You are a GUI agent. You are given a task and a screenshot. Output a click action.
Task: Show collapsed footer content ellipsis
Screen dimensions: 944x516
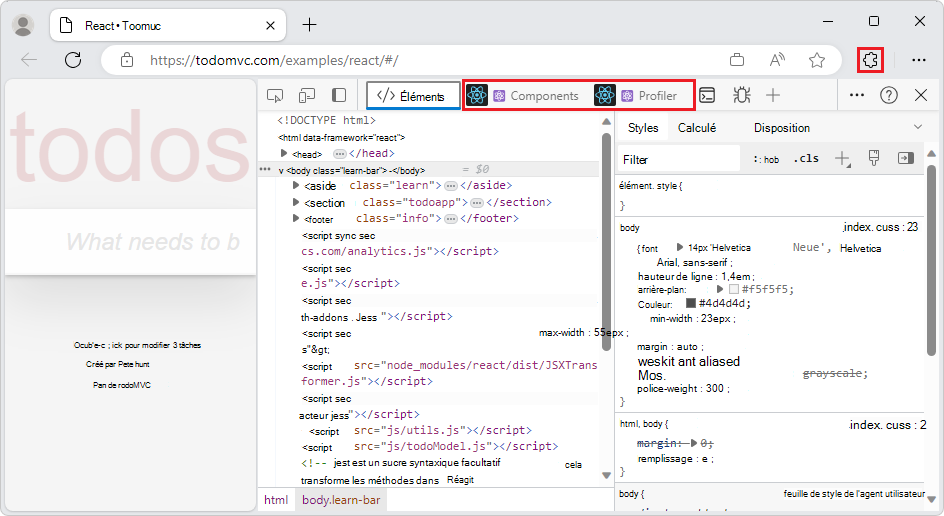pyautogui.click(x=450, y=219)
